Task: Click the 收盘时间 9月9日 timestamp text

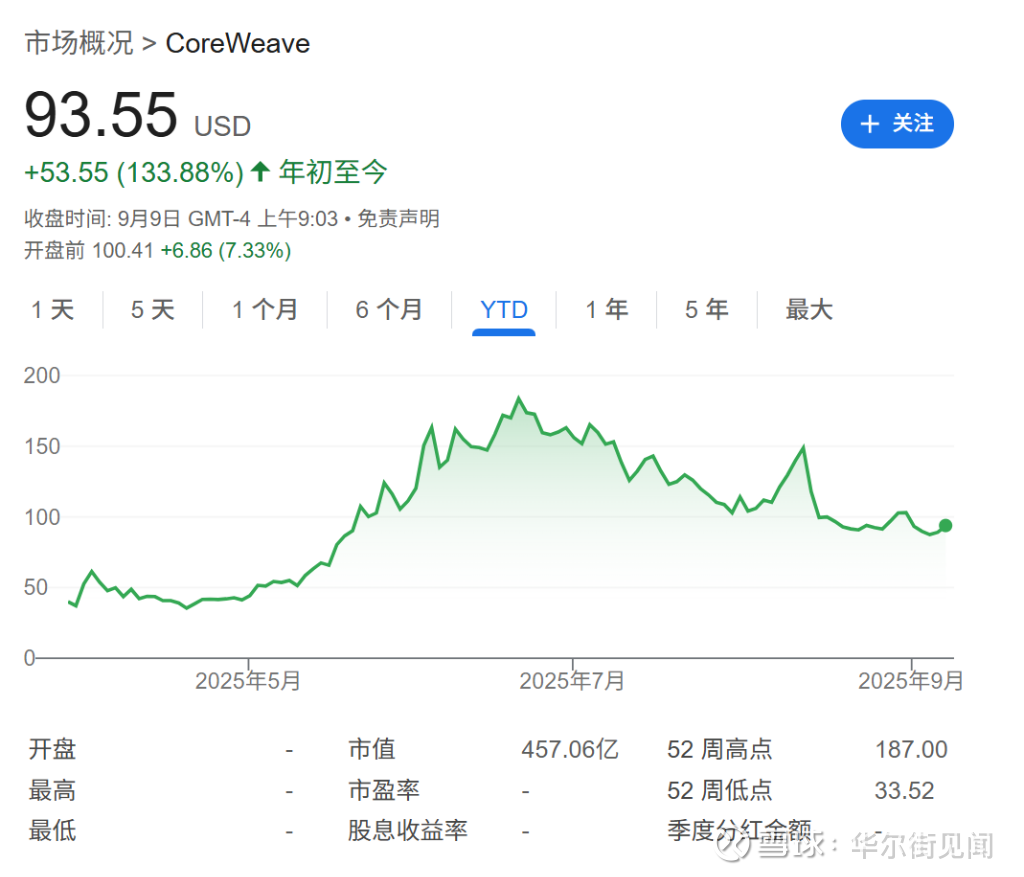Action: [181, 218]
